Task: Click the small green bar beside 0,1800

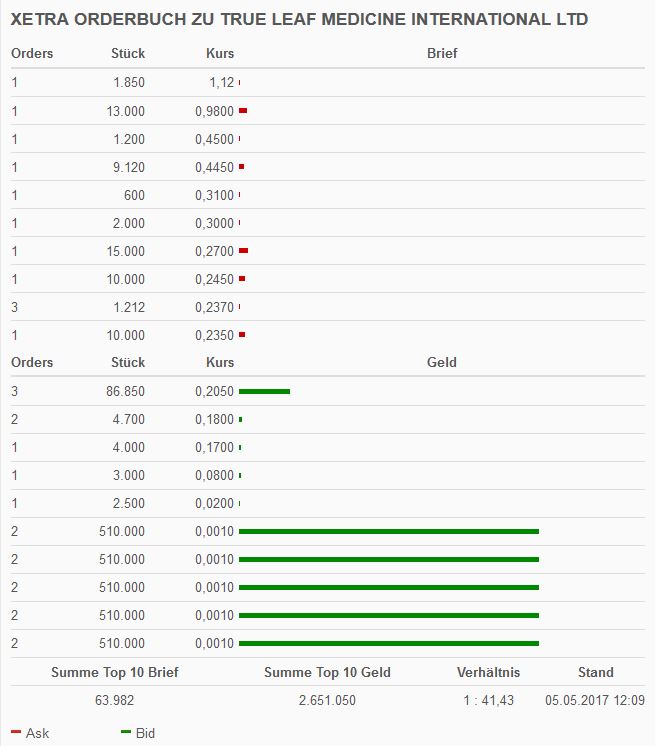Action: [x=241, y=419]
